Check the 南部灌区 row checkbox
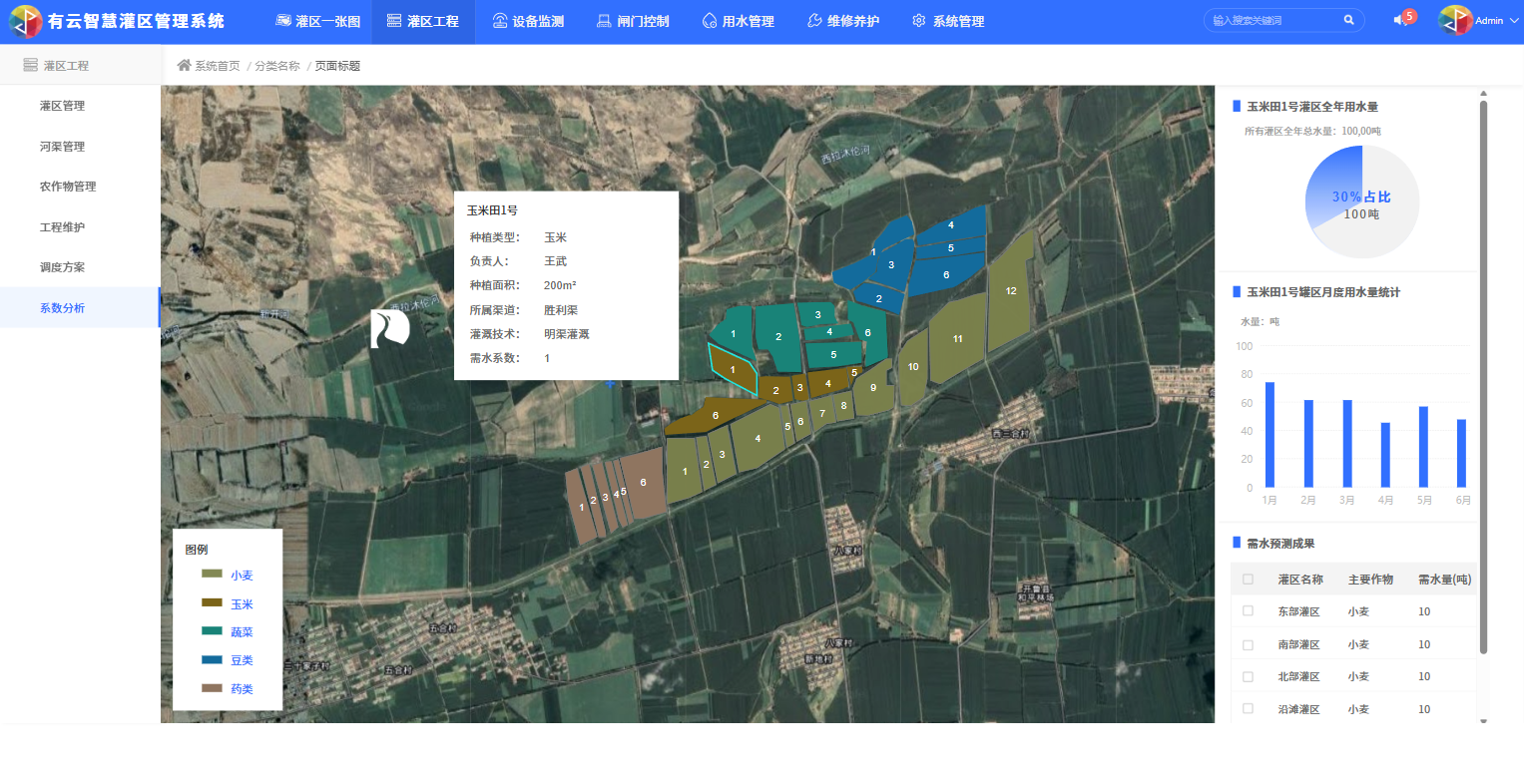 [x=1248, y=644]
